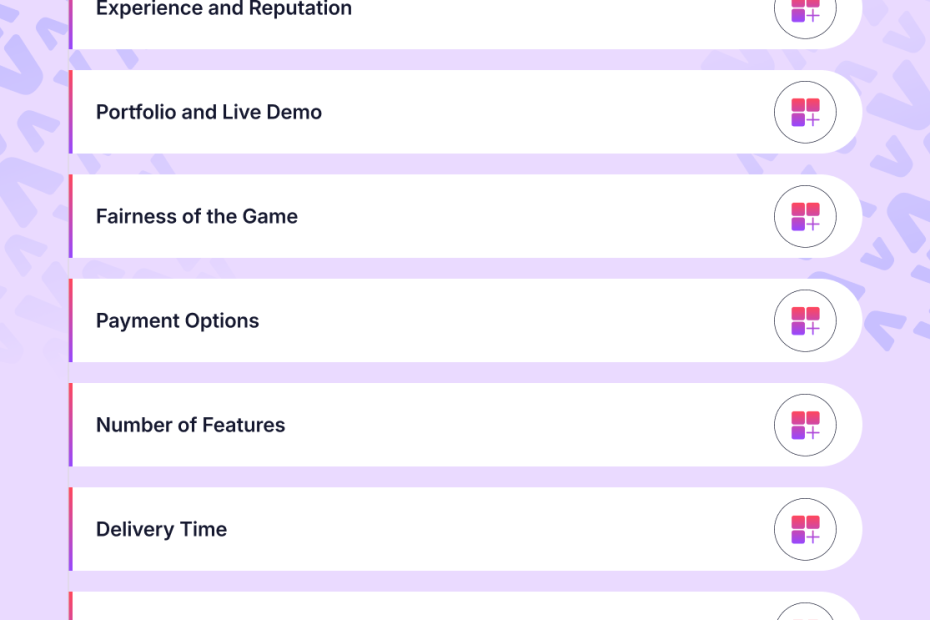Viewport: 930px width, 620px height.
Task: Toggle the Delivery Time accordion title
Action: pos(161,529)
